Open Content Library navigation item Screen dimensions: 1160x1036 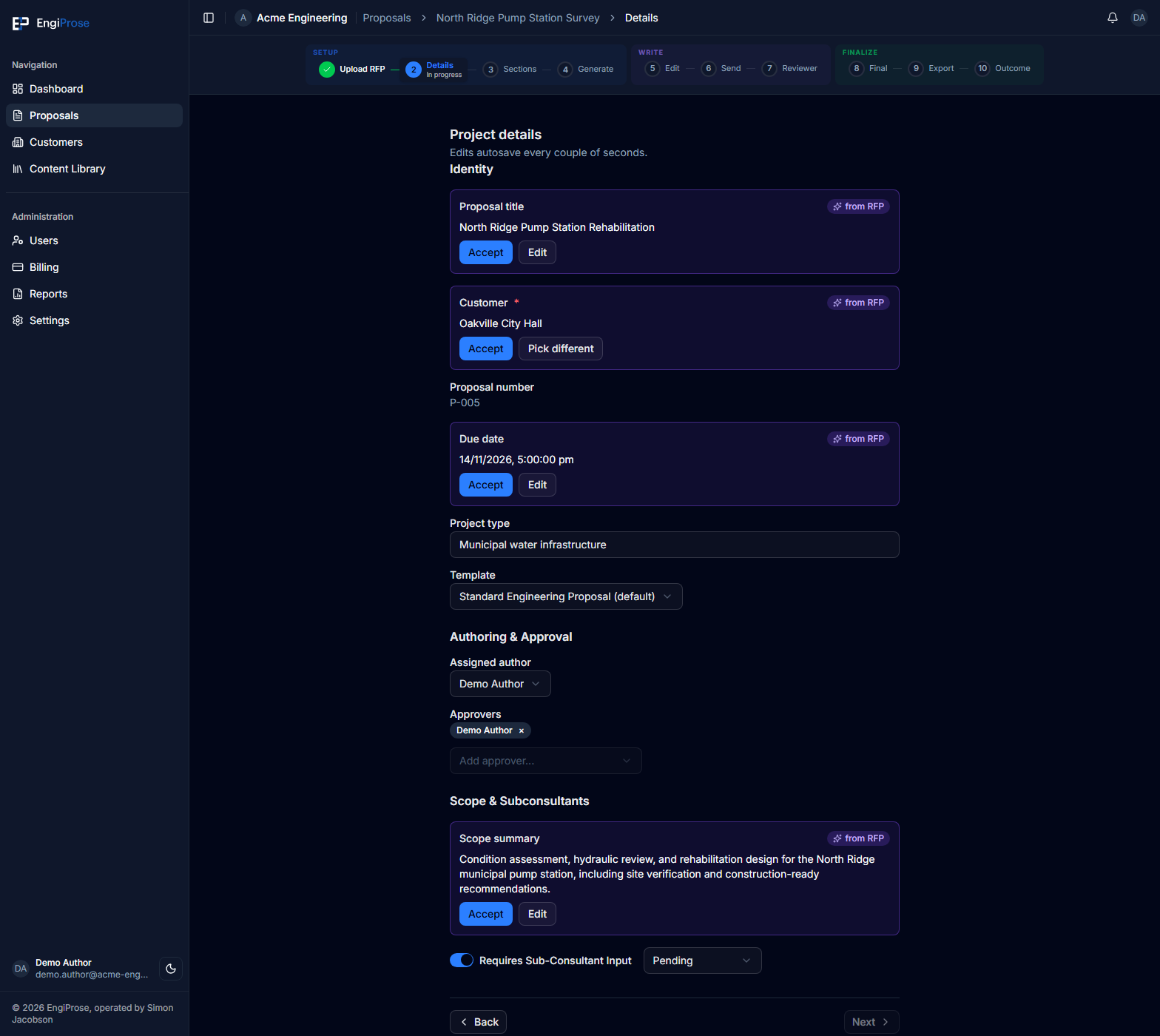94,169
